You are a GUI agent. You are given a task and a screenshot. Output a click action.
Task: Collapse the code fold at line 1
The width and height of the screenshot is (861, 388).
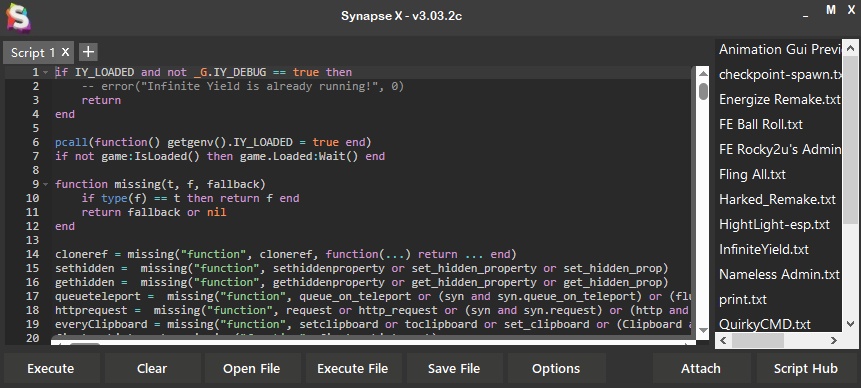[x=45, y=72]
